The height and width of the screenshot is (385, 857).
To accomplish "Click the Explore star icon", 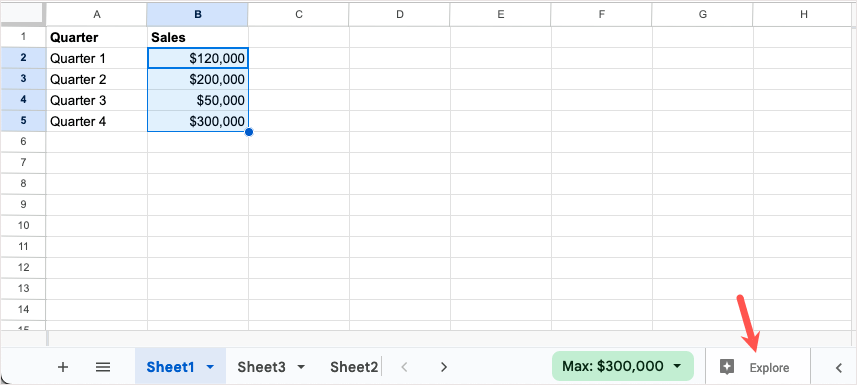I will [726, 367].
